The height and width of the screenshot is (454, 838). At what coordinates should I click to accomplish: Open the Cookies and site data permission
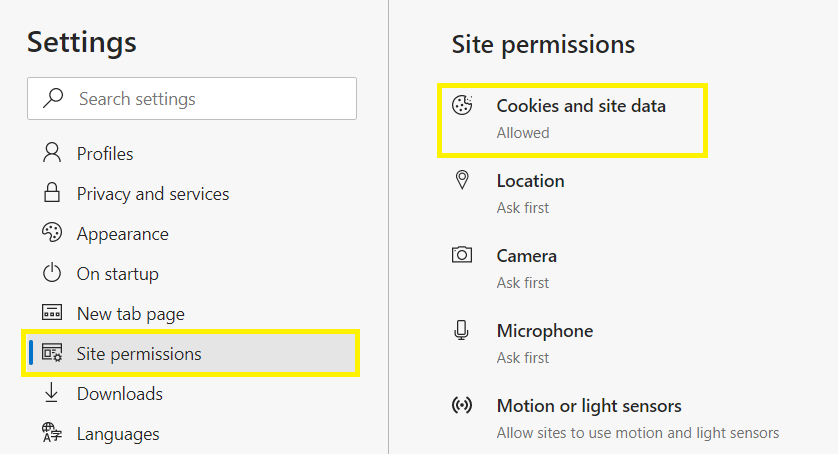click(x=580, y=106)
